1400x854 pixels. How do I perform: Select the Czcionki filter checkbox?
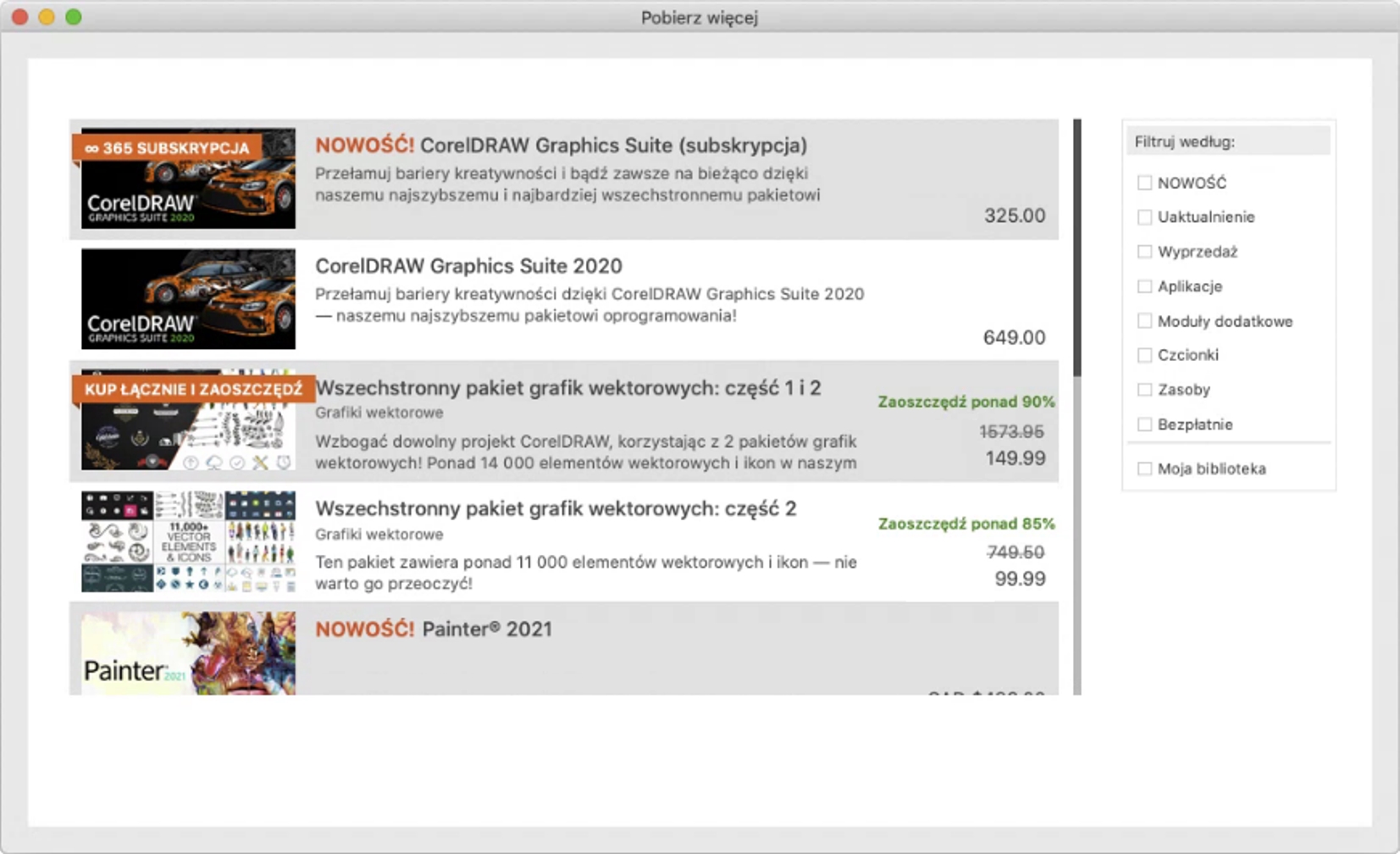click(x=1144, y=355)
